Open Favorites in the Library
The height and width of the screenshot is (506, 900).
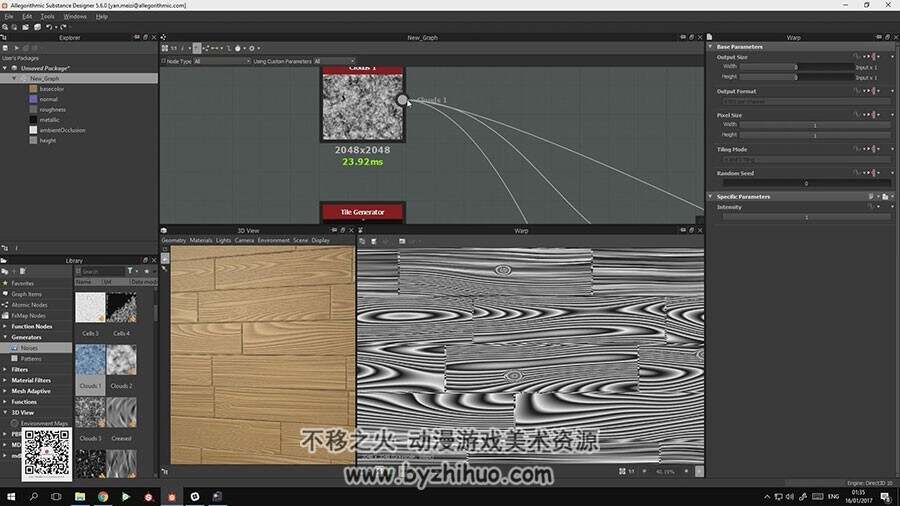tap(22, 283)
